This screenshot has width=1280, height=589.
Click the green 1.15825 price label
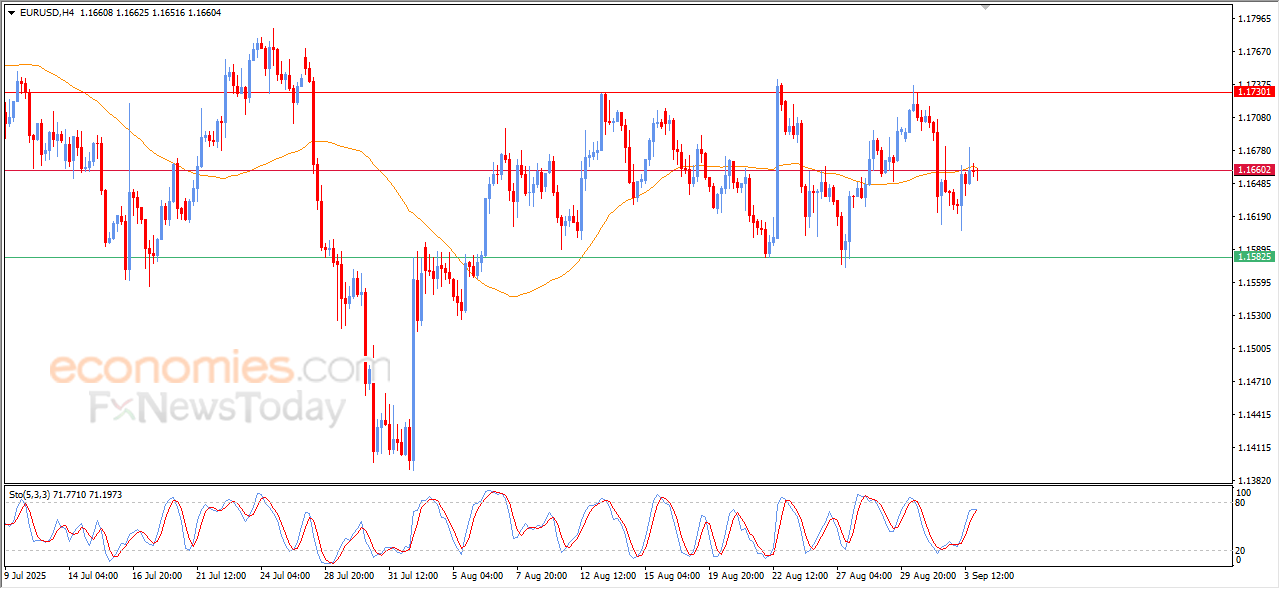point(1255,257)
